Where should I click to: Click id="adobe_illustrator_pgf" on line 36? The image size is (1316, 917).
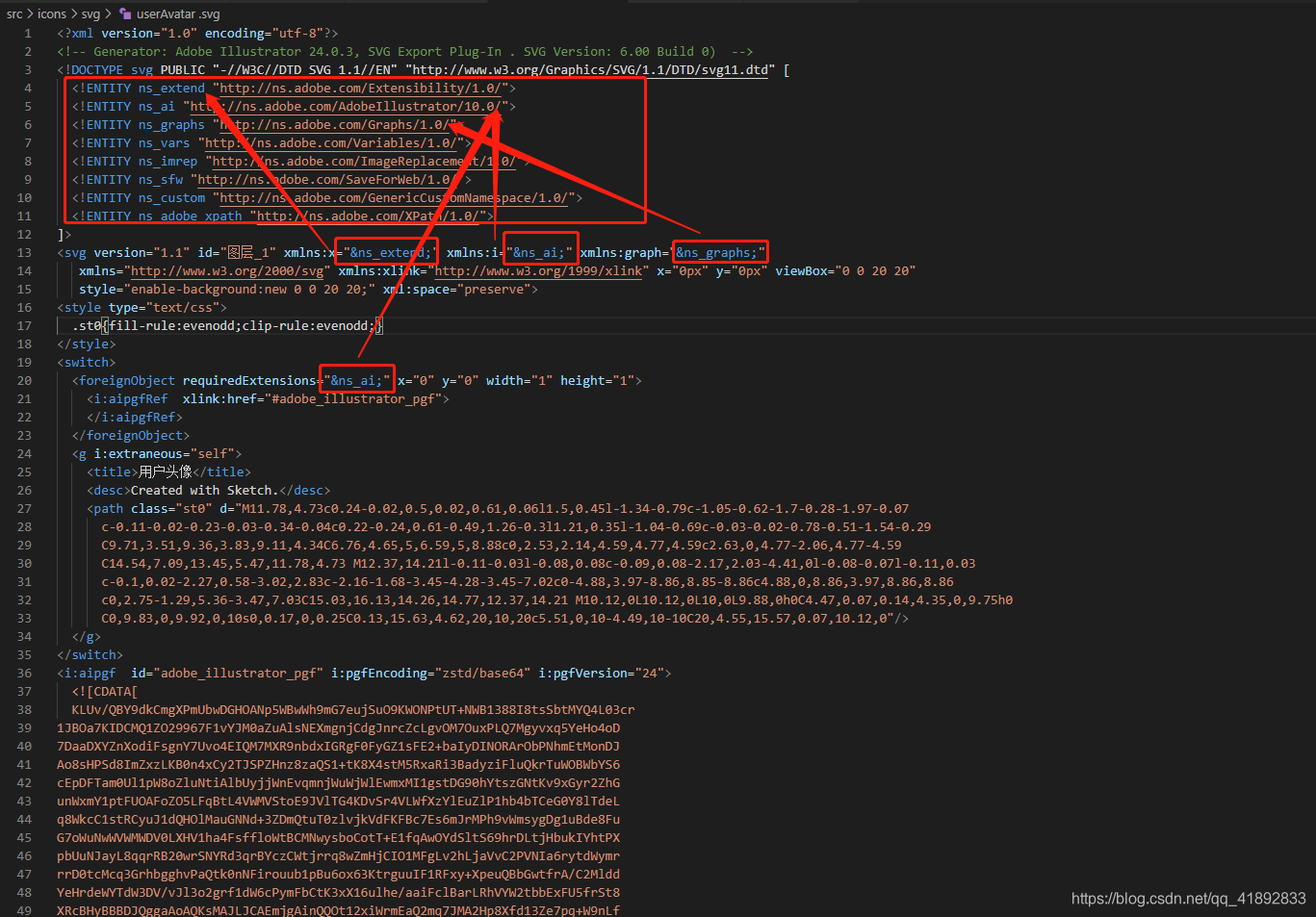227,674
